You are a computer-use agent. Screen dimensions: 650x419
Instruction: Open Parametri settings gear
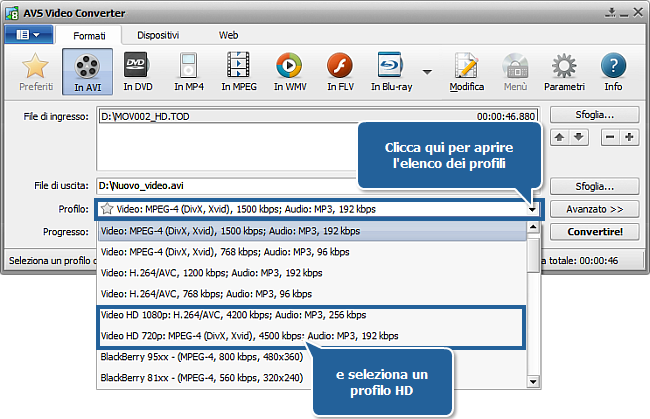(564, 72)
